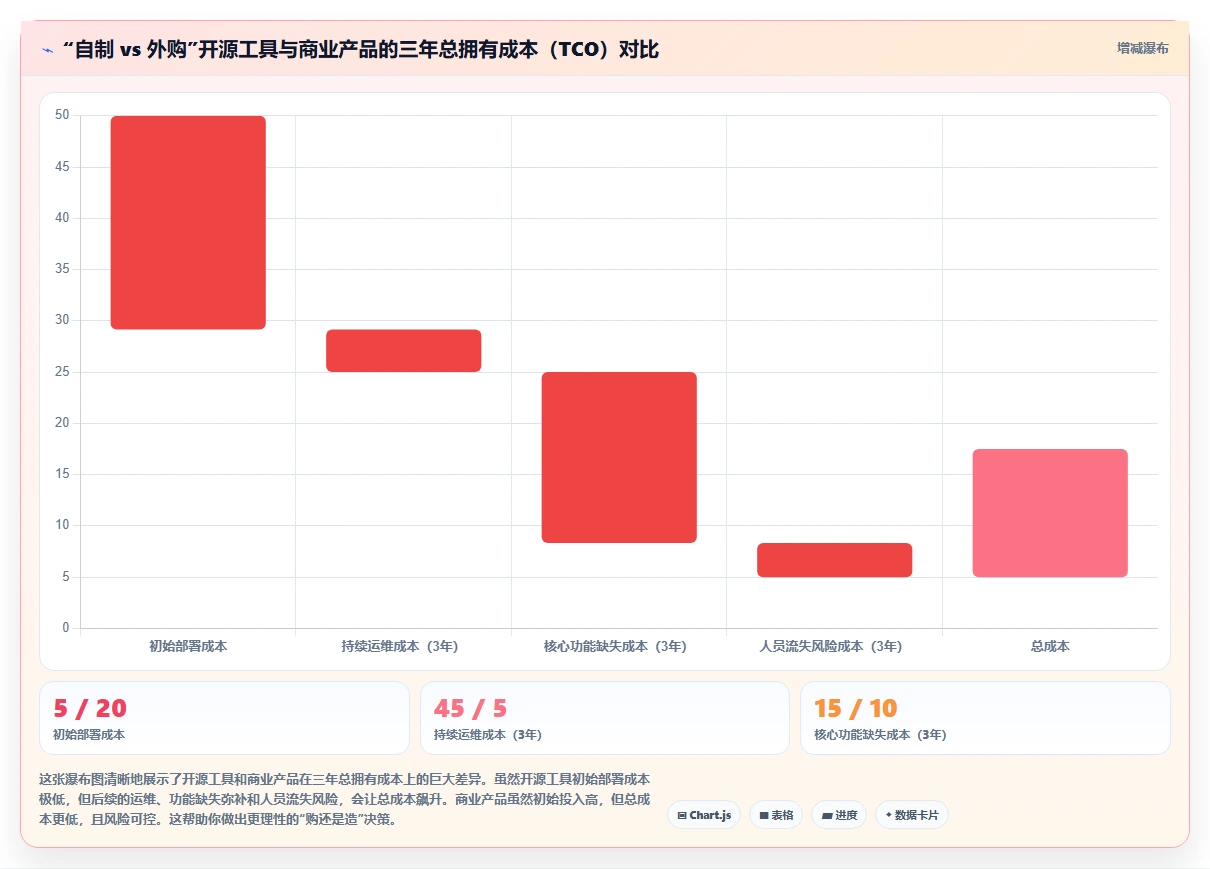Screen dimensions: 1210x869
Task: Click the 人员流失风险成本 red bar
Action: click(x=835, y=560)
